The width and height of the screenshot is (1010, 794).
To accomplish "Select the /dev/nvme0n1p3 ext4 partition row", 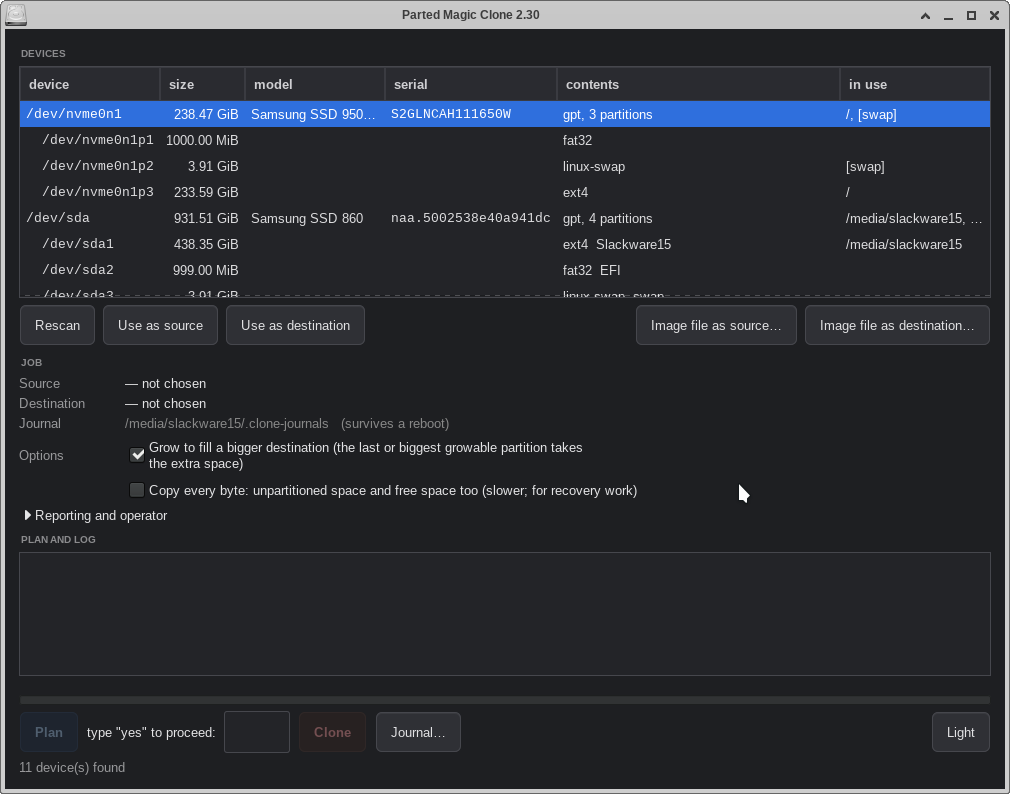I will click(505, 192).
